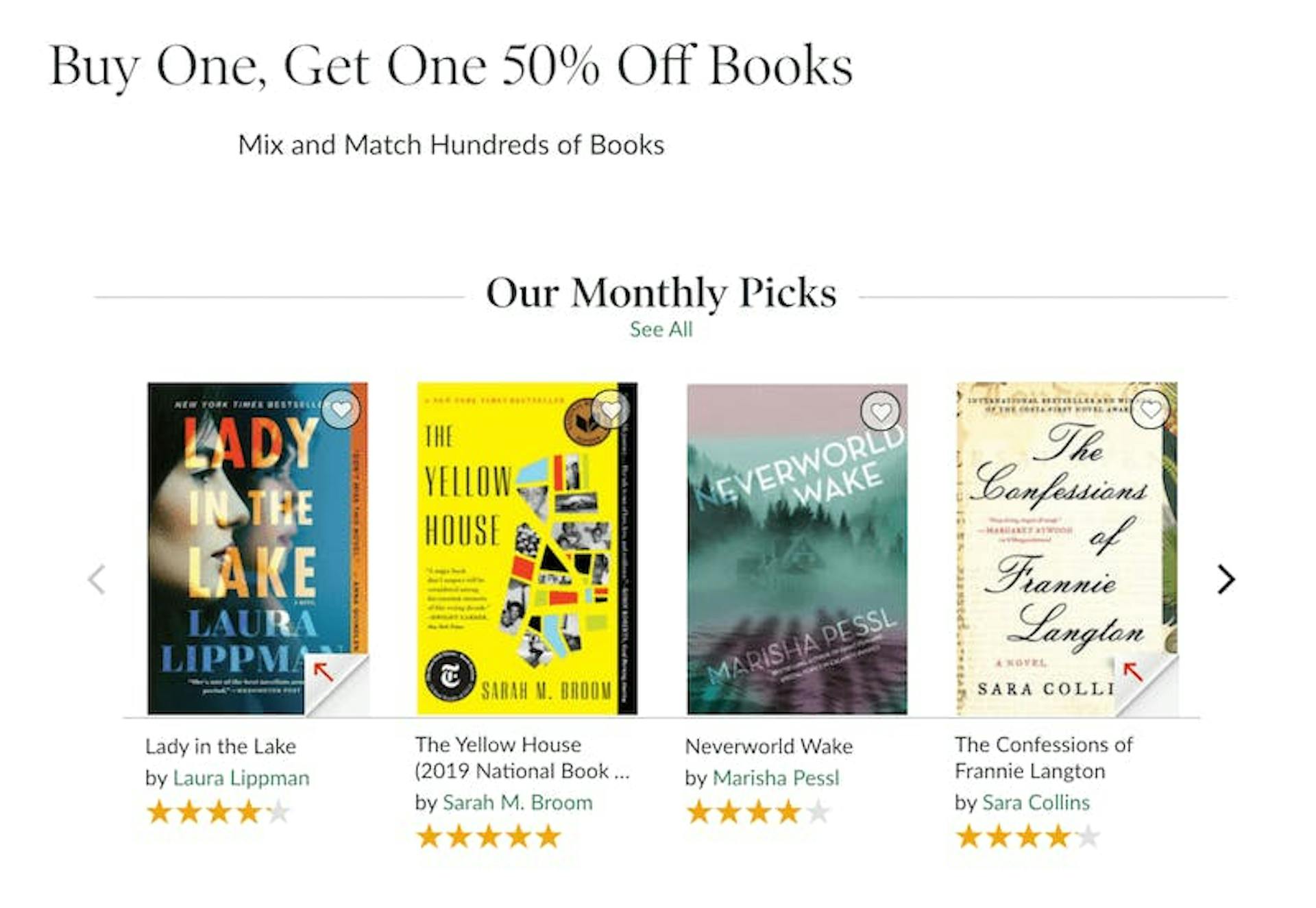
Task: Open The Confessions of Frannie Langton title
Action: point(1043,758)
